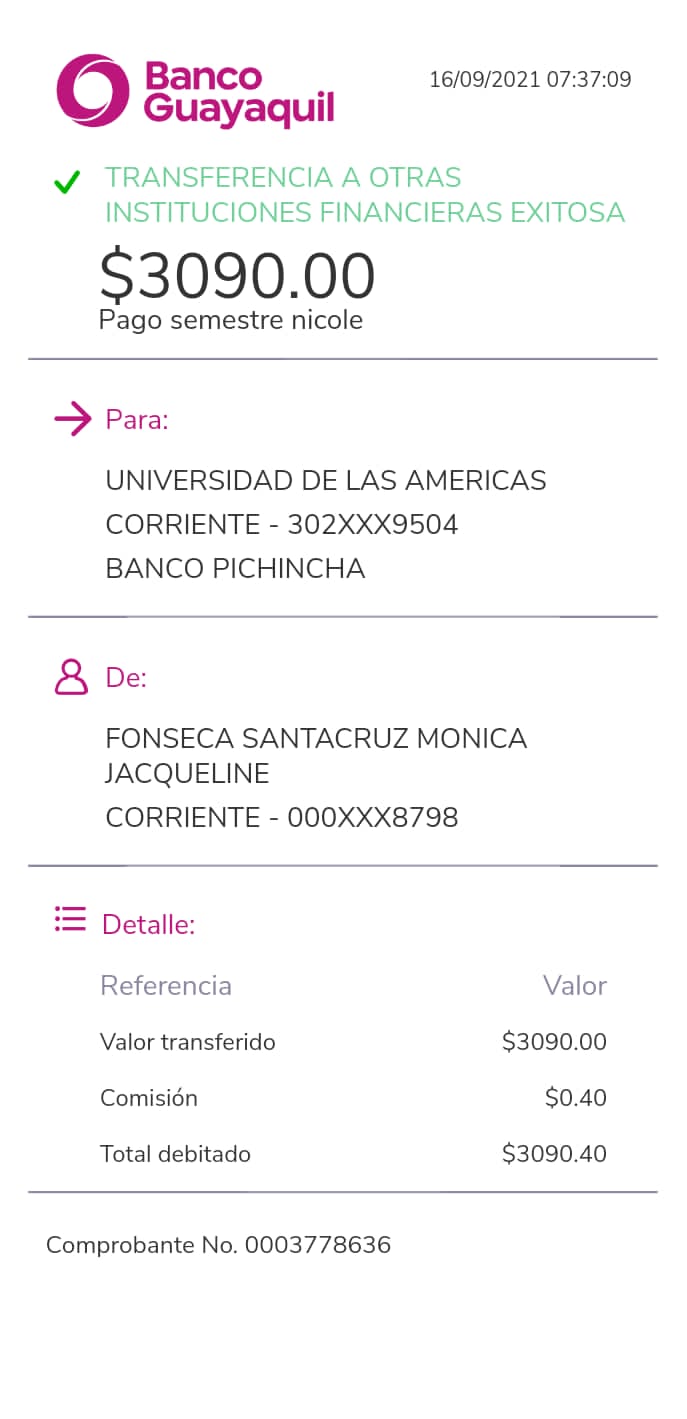
Task: Click the Banco Guayaquil swirl logo
Action: (x=93, y=91)
